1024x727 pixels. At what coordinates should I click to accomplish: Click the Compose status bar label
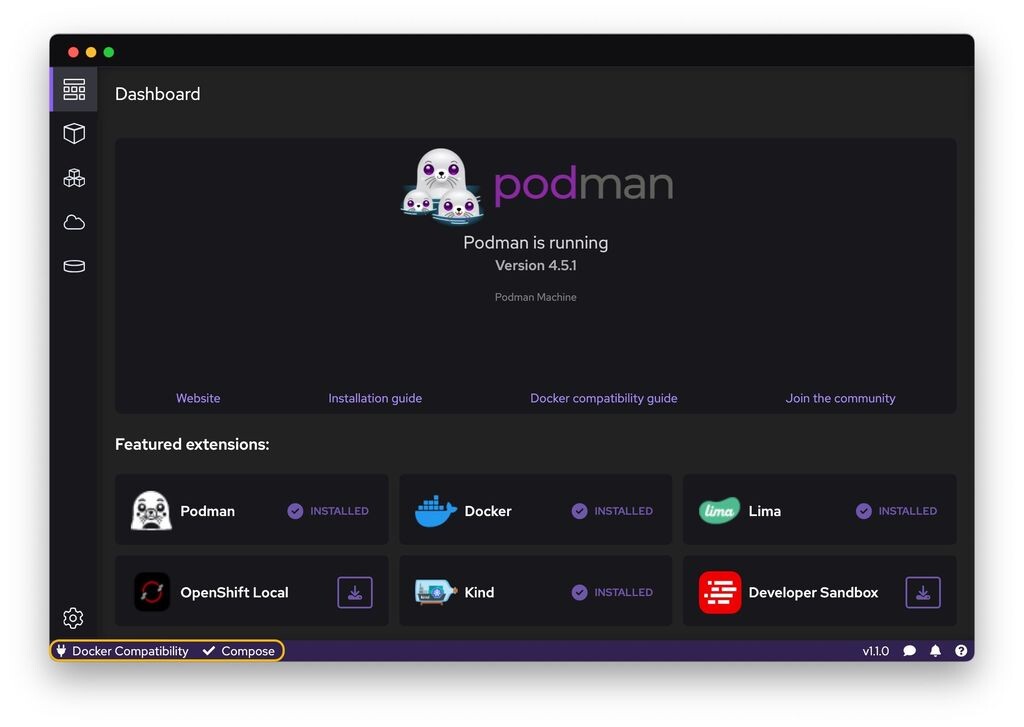click(248, 651)
